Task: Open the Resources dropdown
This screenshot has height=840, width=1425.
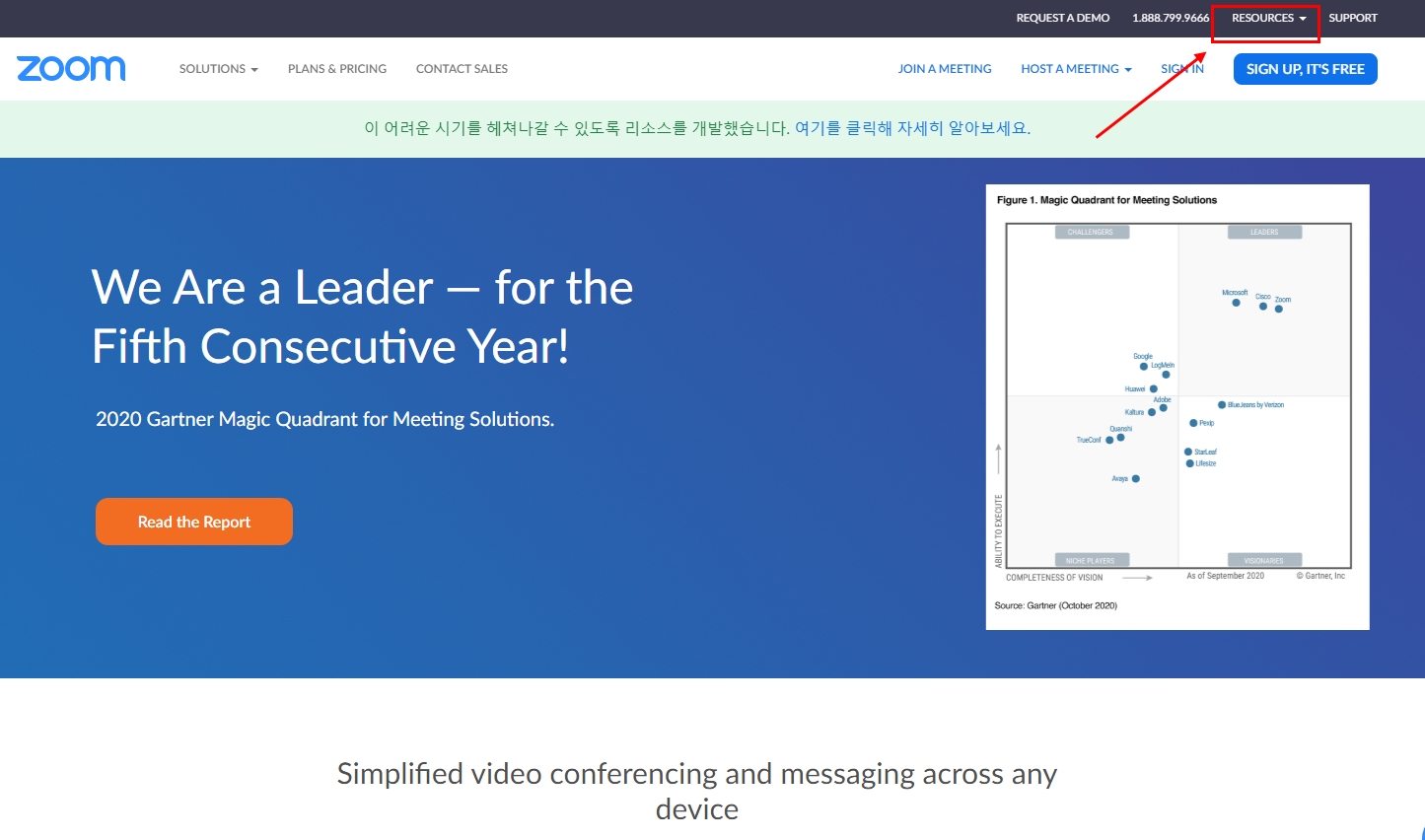Action: (x=1268, y=18)
